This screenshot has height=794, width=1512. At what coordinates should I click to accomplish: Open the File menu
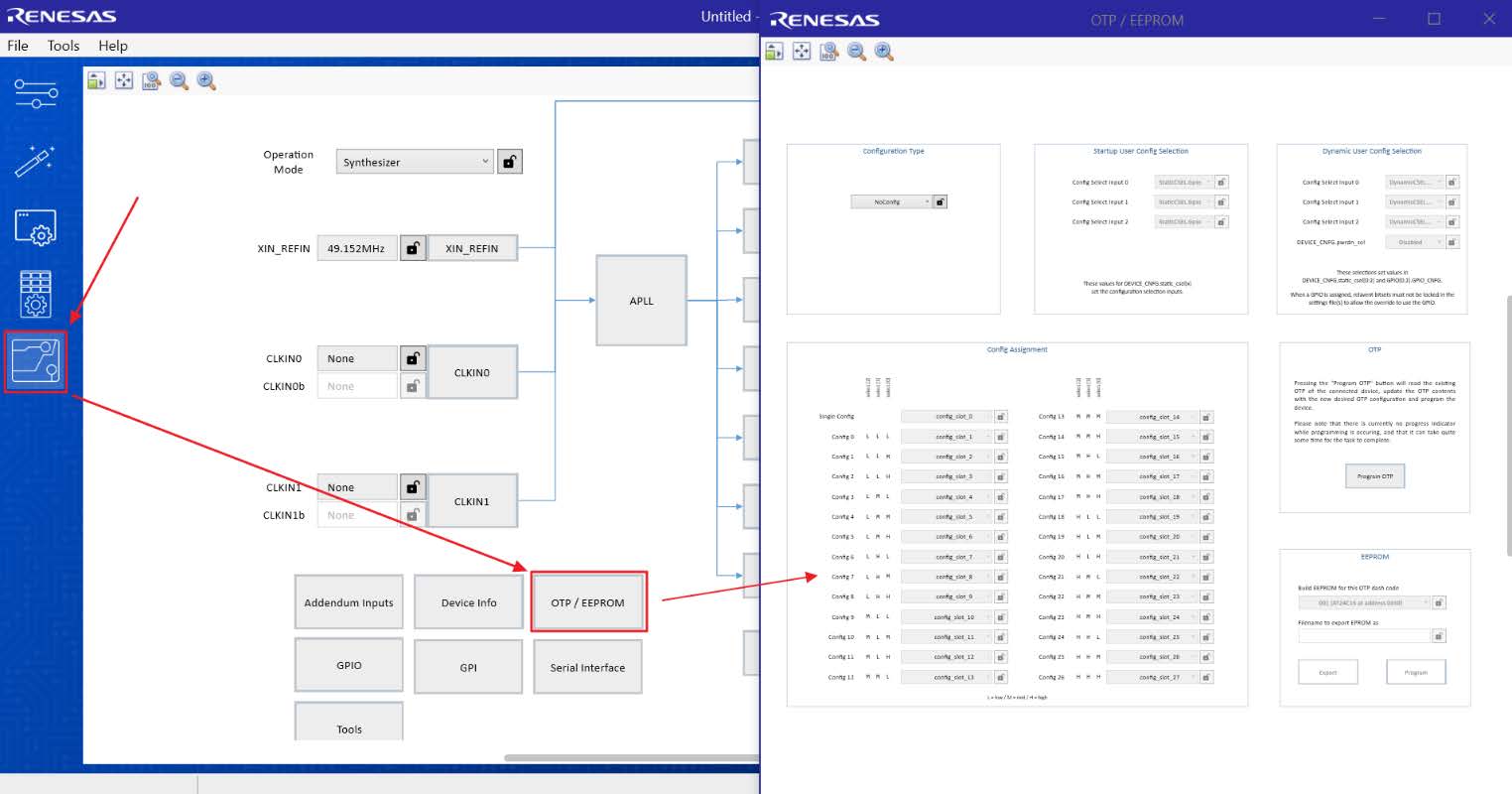click(x=18, y=46)
